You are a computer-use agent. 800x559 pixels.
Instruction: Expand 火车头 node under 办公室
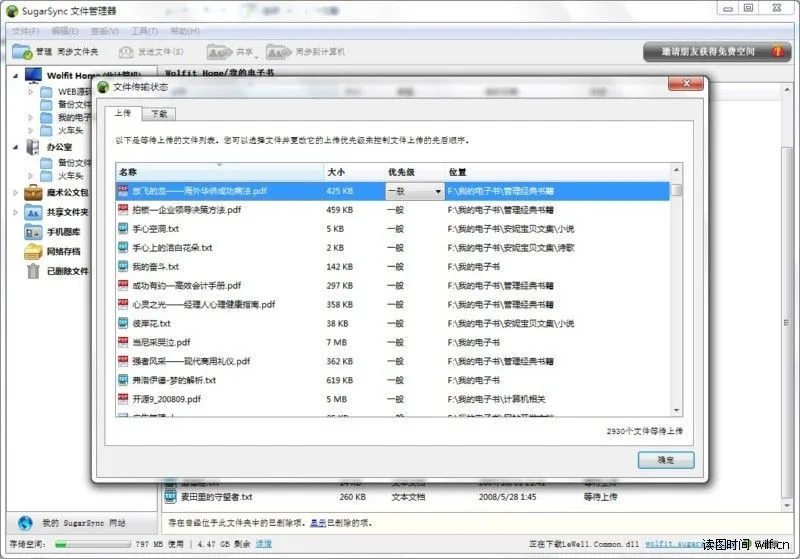(x=31, y=176)
